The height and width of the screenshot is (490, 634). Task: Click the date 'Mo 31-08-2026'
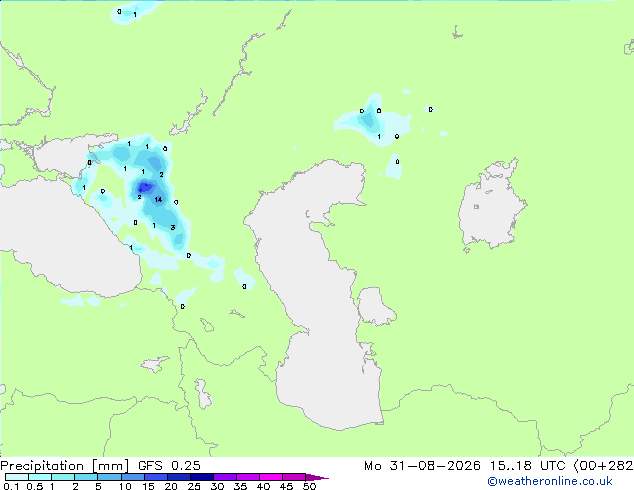coord(422,466)
